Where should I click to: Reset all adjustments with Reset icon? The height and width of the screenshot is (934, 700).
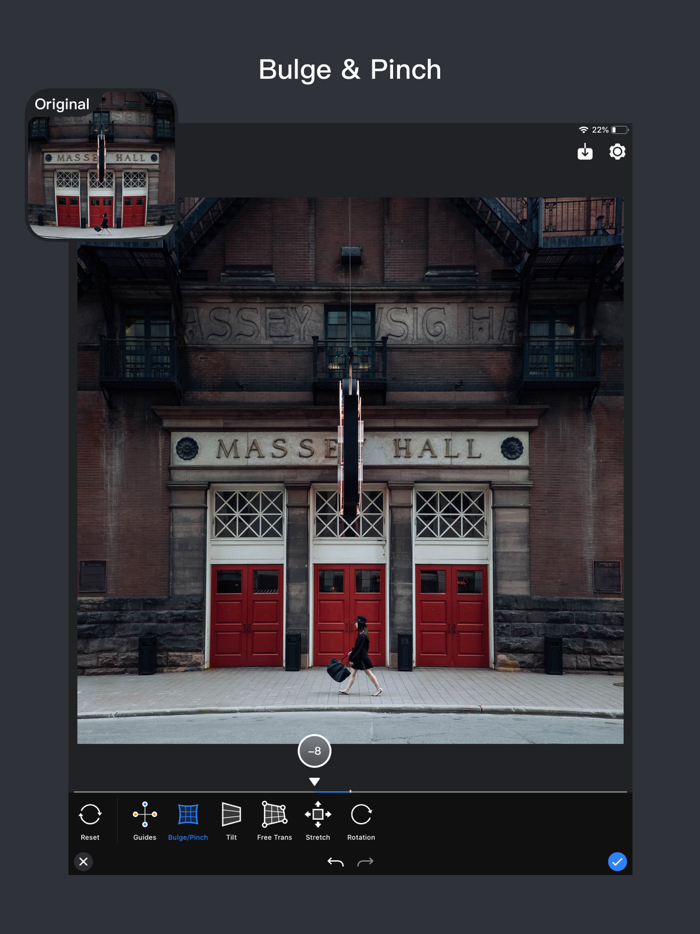tap(90, 821)
